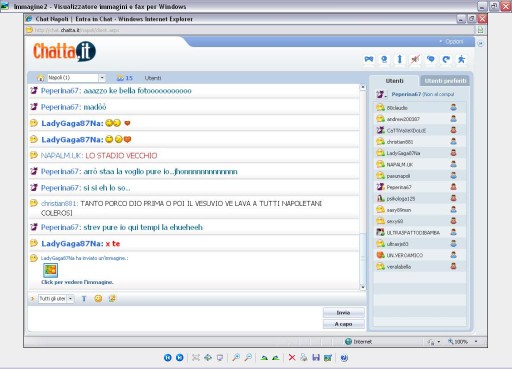The image size is (512, 369).
Task: Click the 15 users count icon
Action: [x=125, y=78]
